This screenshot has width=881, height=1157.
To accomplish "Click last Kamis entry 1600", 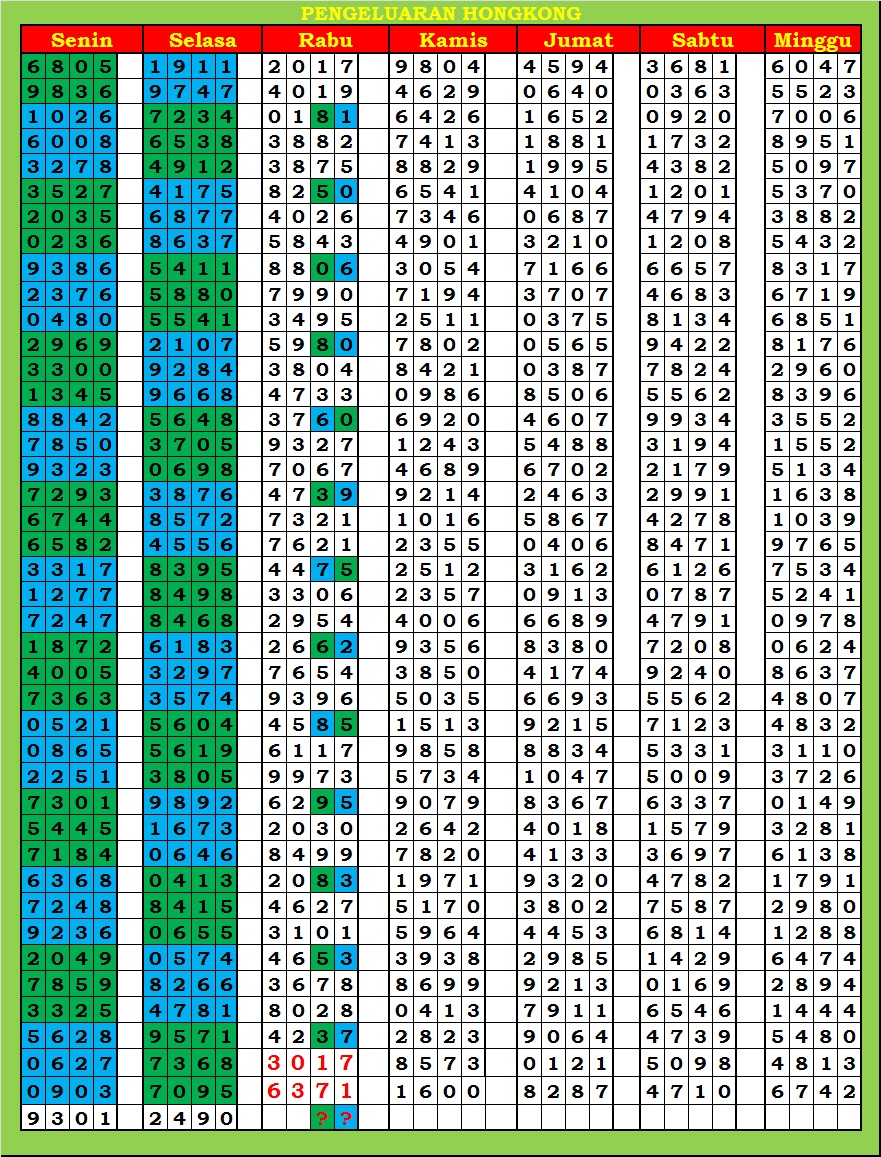I will point(438,1090).
